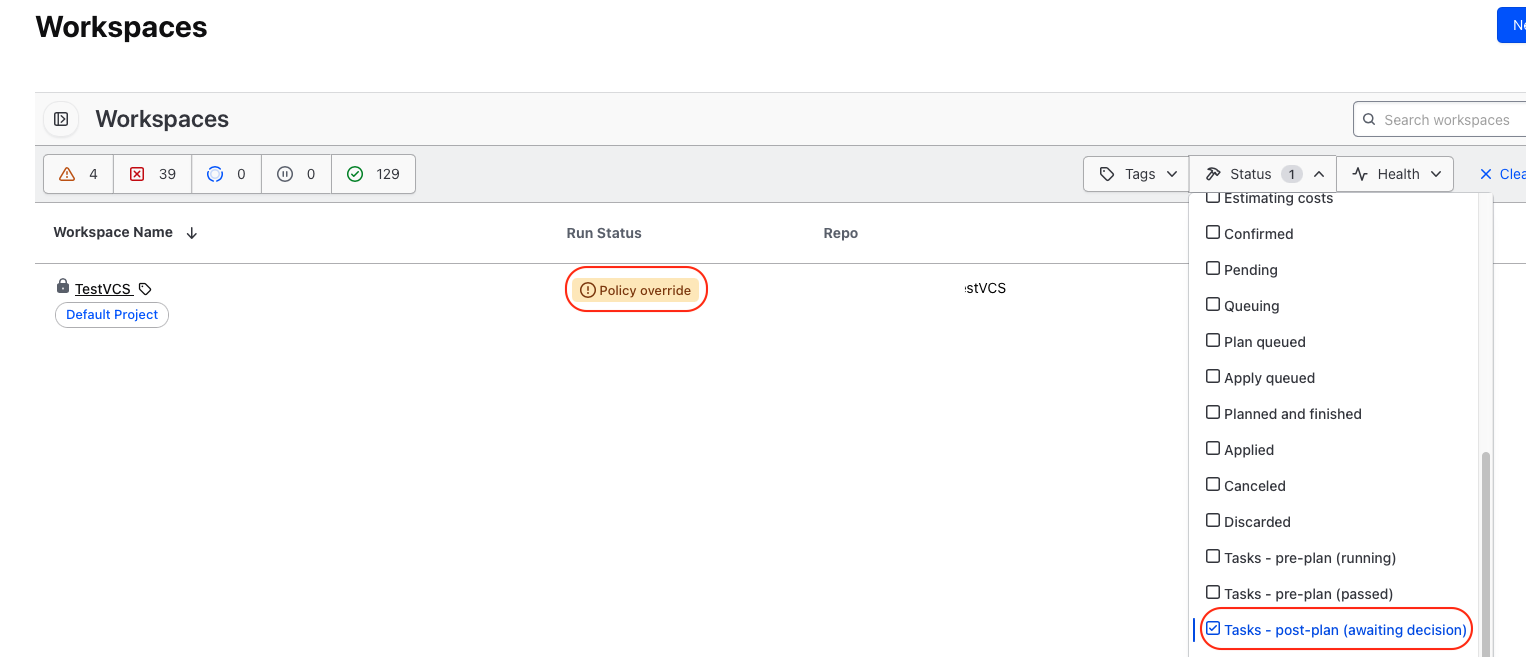This screenshot has height=657, width=1526.
Task: Uncheck Tasks - post-plan (awaiting decision)
Action: click(x=1214, y=629)
